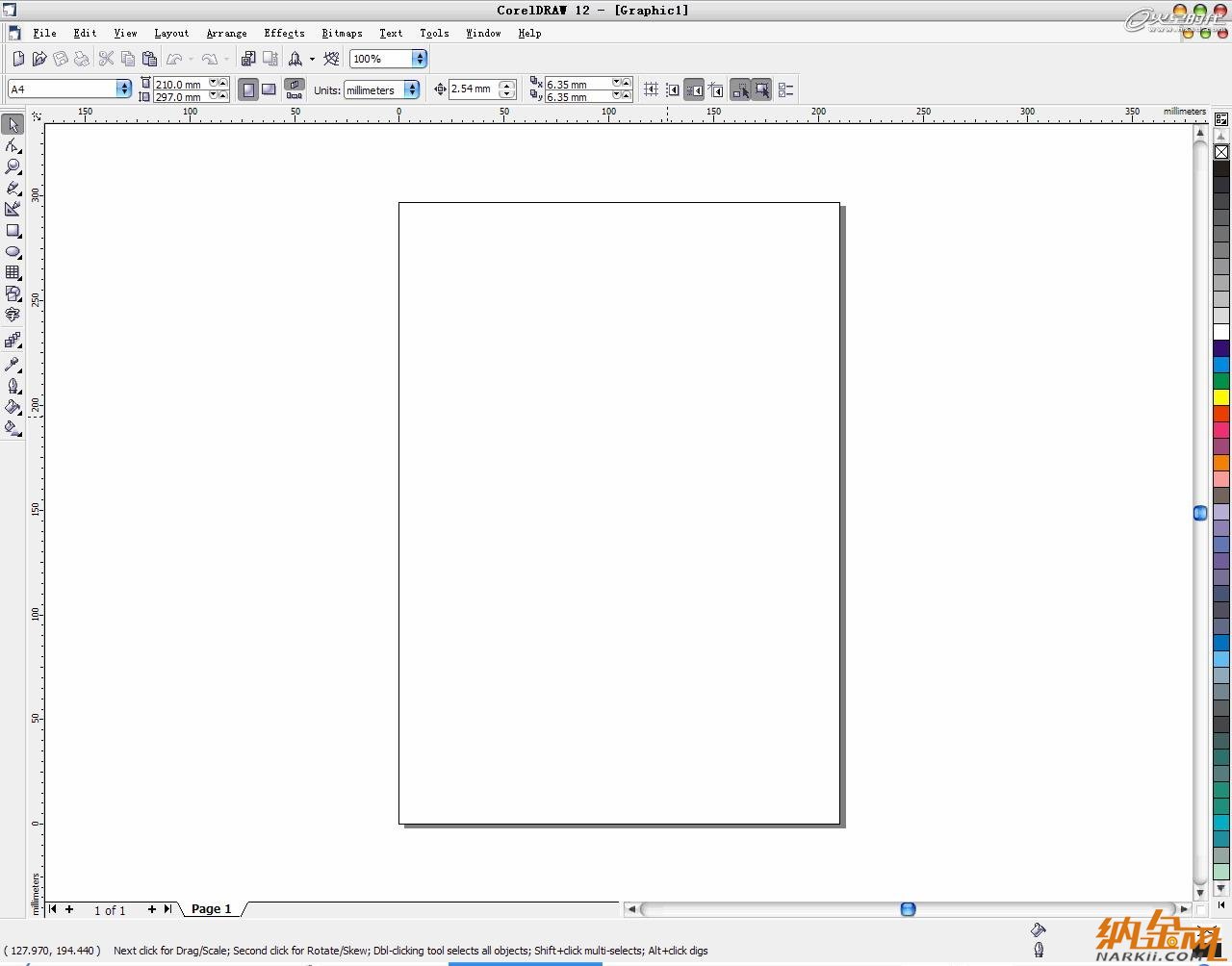Viewport: 1232px width, 966px height.
Task: Switch to Landscape orientation
Action: coord(269,89)
